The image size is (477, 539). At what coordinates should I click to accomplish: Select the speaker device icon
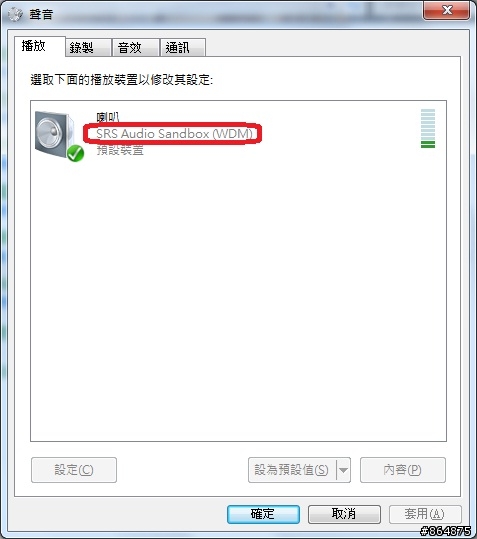point(55,134)
